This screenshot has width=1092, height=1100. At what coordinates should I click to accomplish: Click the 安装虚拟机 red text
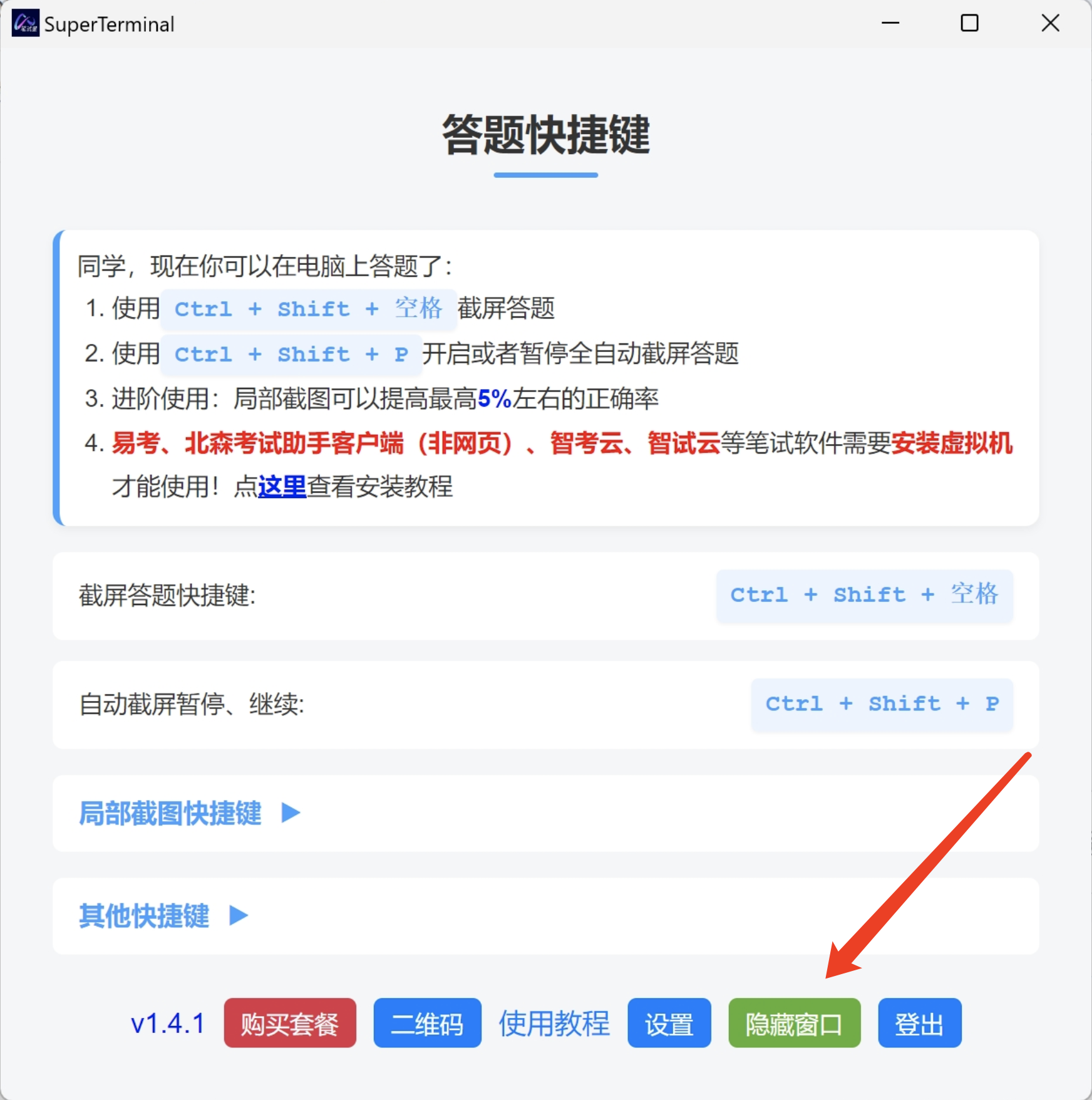point(952,443)
